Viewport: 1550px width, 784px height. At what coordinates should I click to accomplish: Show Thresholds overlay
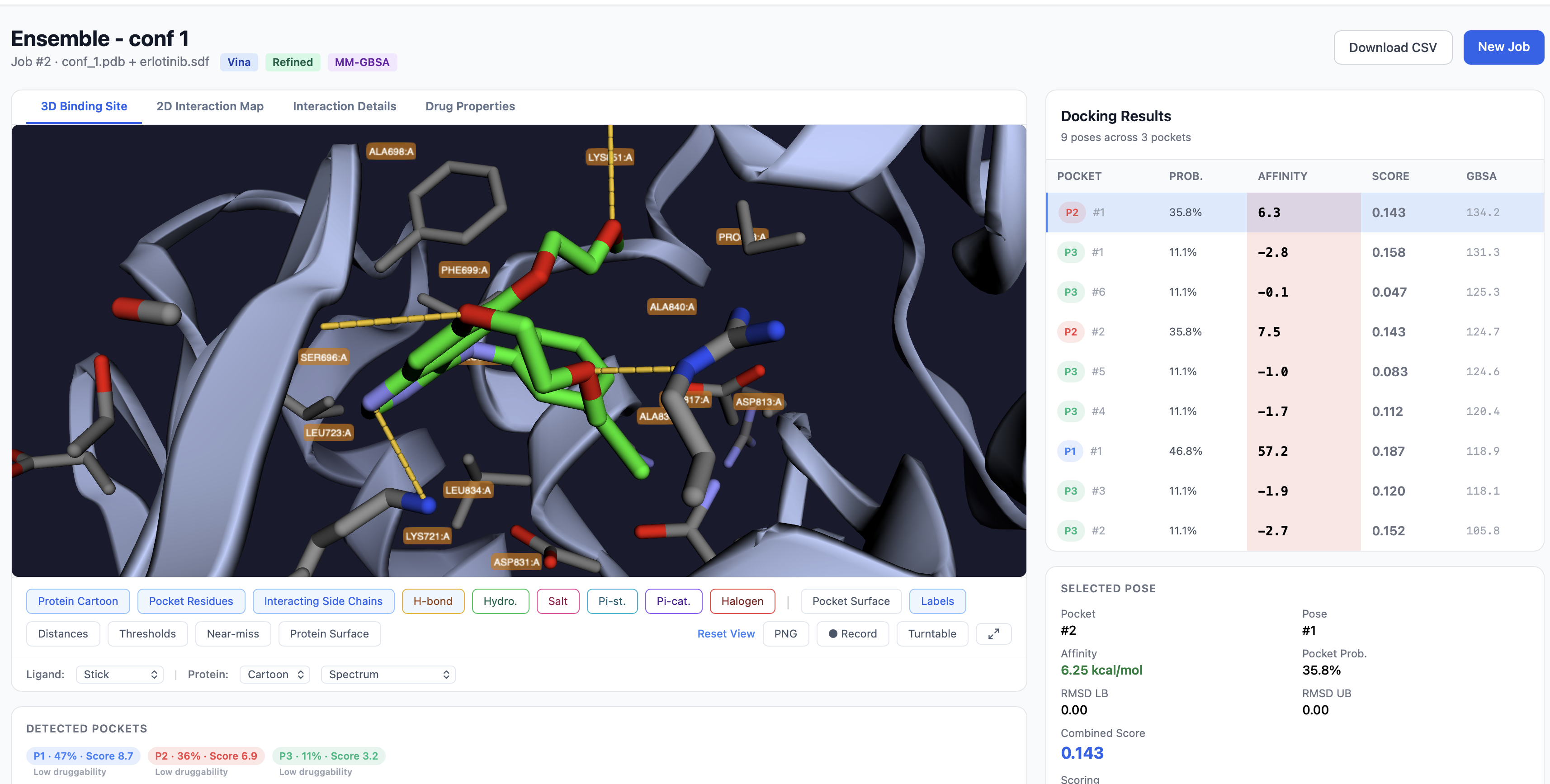147,633
